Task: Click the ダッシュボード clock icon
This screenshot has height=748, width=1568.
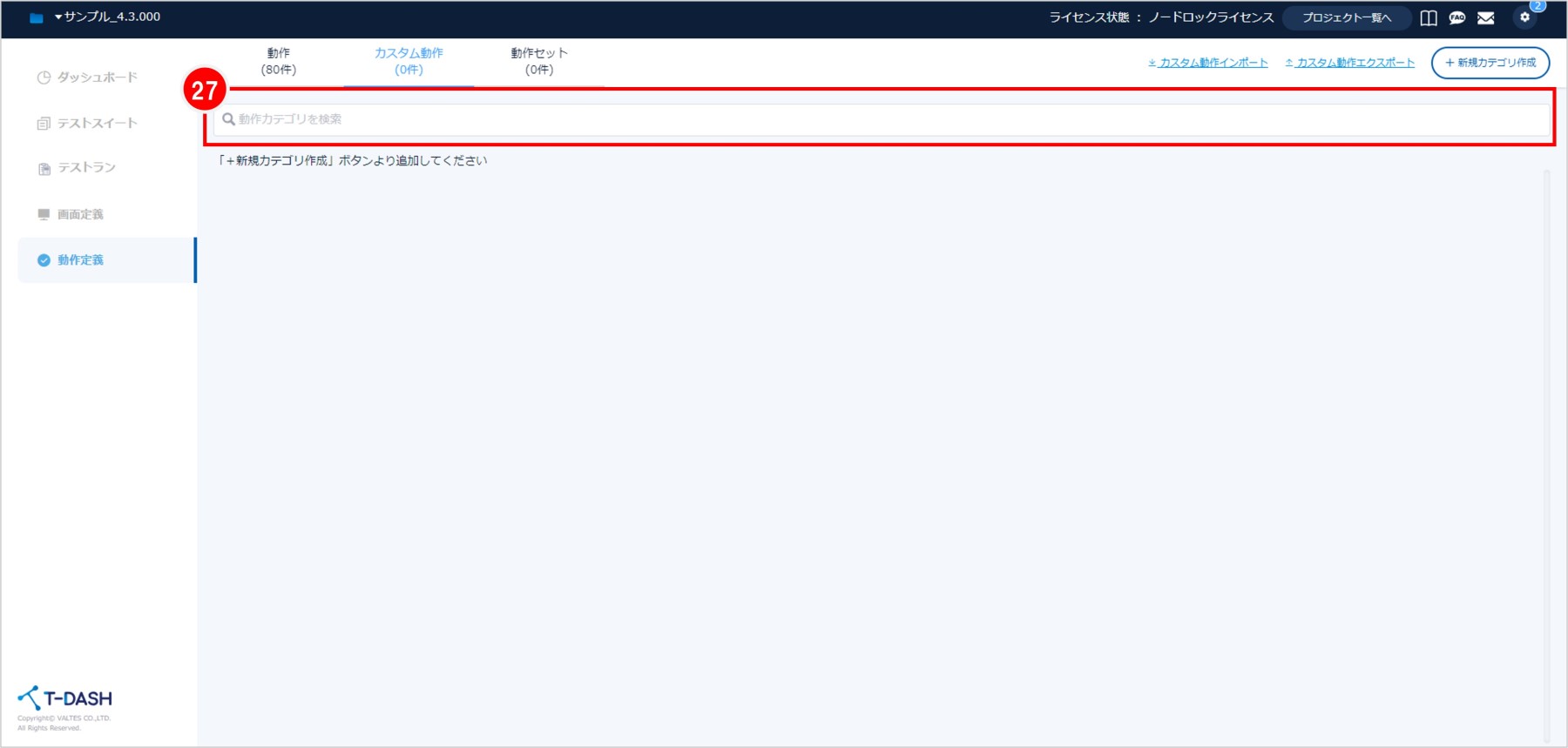Action: pos(44,77)
